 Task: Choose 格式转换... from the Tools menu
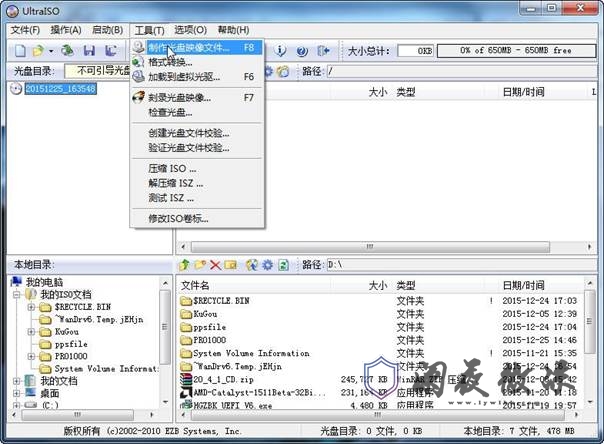tap(197, 62)
